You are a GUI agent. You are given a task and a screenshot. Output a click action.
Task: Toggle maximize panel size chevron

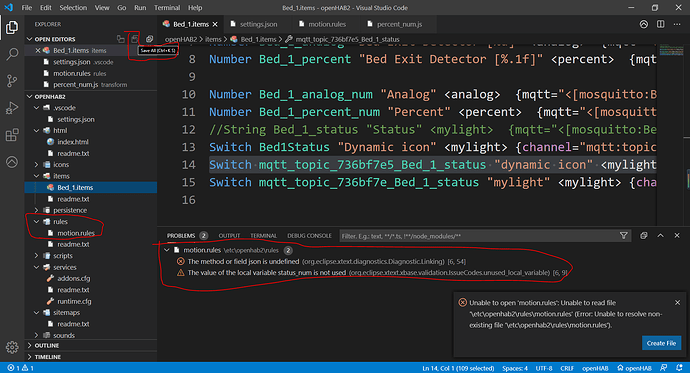click(x=661, y=236)
